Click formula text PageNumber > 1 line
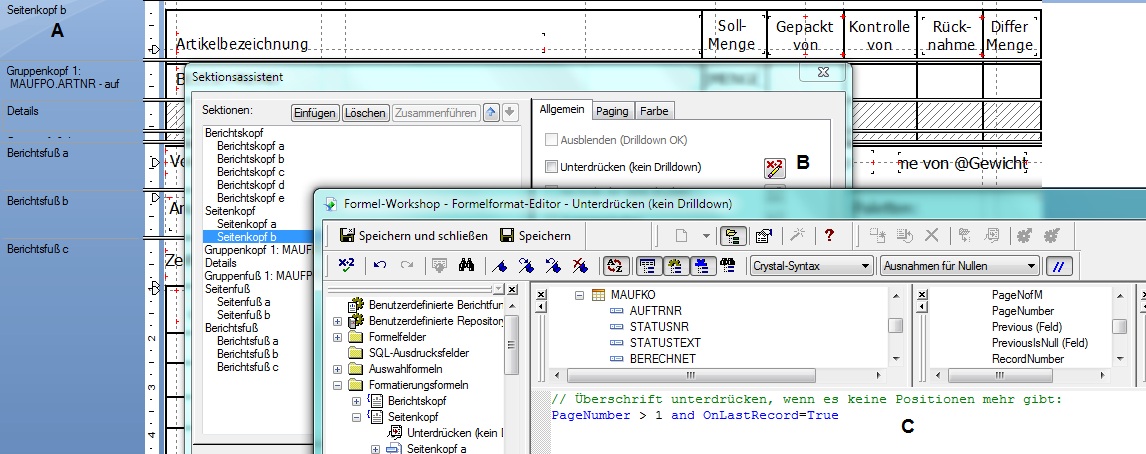Screen dimensions: 1146x454 (x=695, y=415)
